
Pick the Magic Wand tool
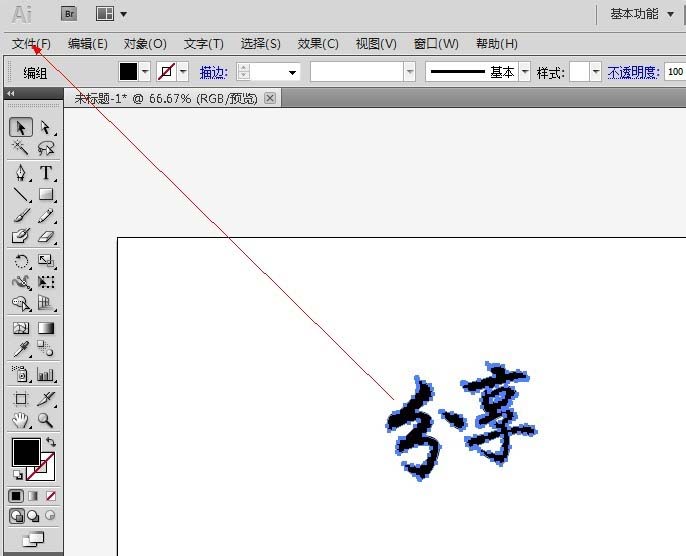pos(21,149)
